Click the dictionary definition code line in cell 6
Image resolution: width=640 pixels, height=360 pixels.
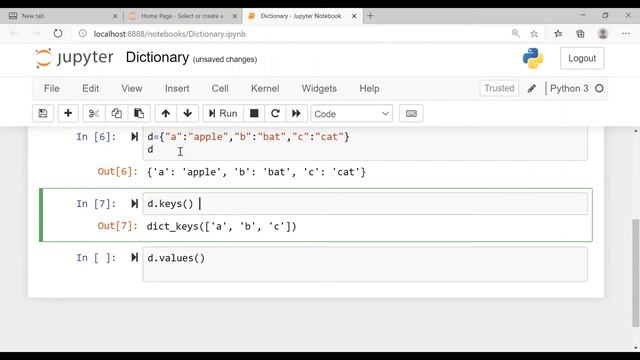tap(248, 137)
